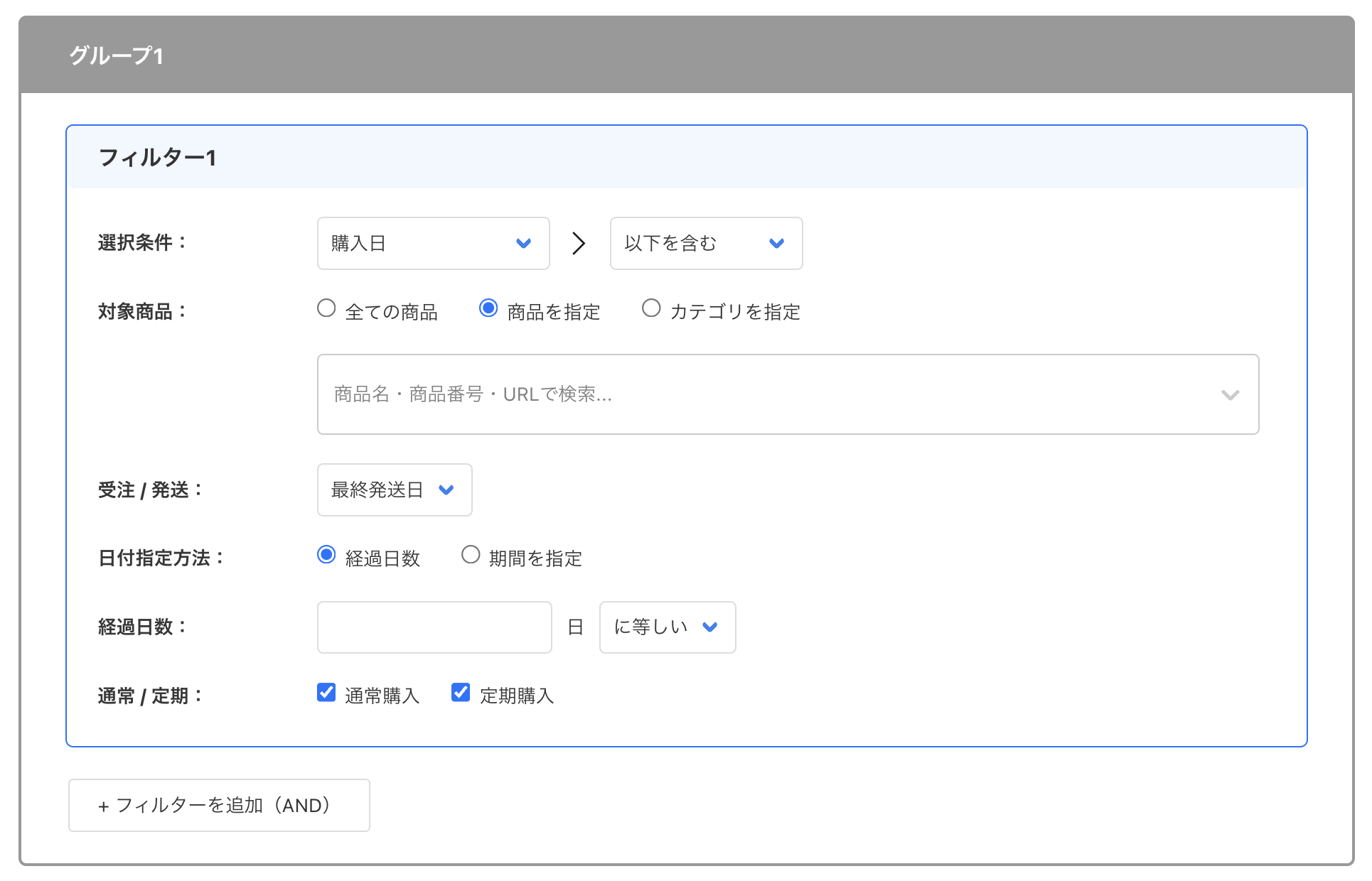Click the フィルターを追加（AND） button
The height and width of the screenshot is (881, 1372).
click(218, 805)
